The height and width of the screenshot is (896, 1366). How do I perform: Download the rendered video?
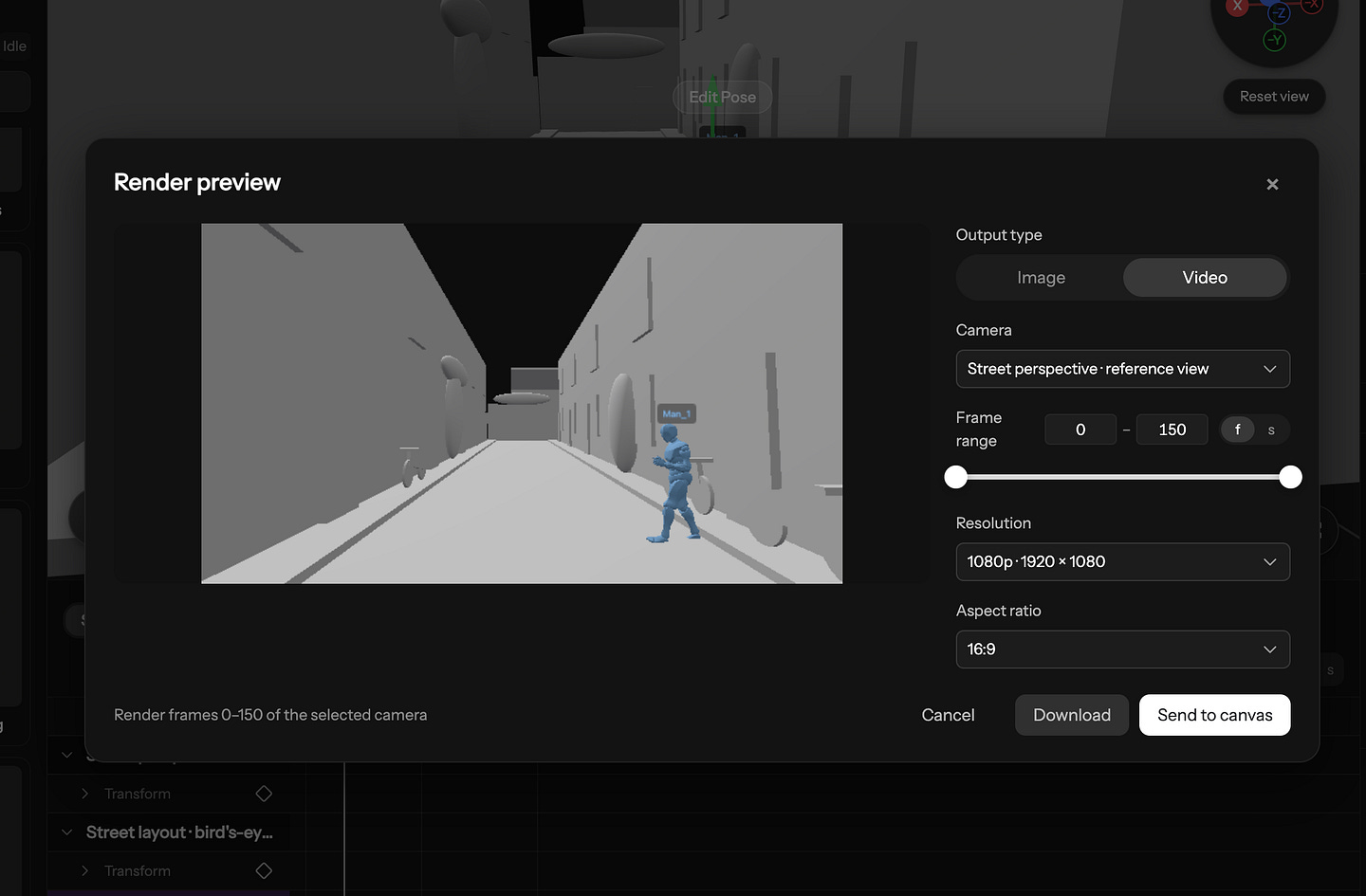[x=1072, y=715]
